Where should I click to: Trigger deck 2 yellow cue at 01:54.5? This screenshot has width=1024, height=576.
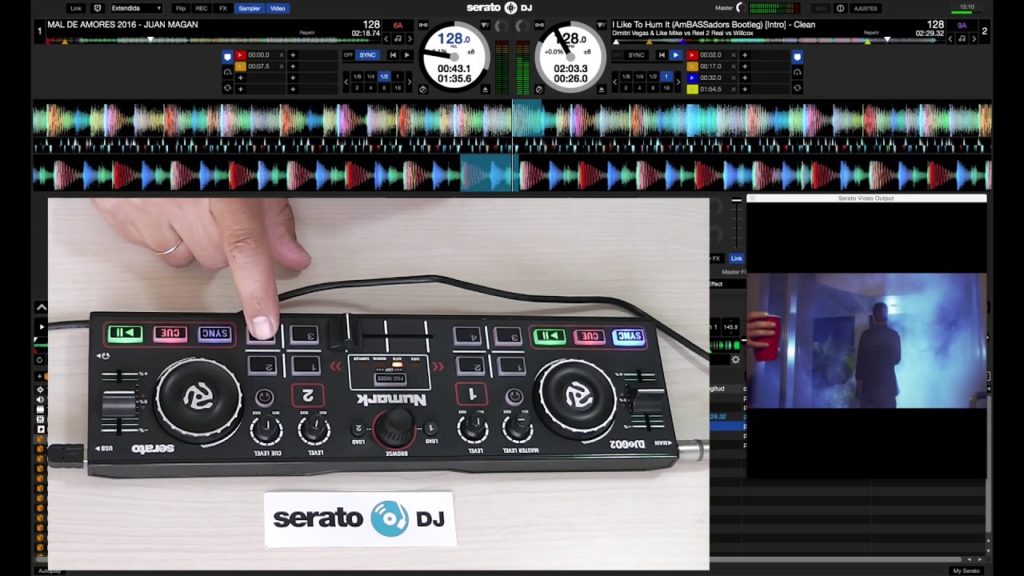[x=692, y=89]
